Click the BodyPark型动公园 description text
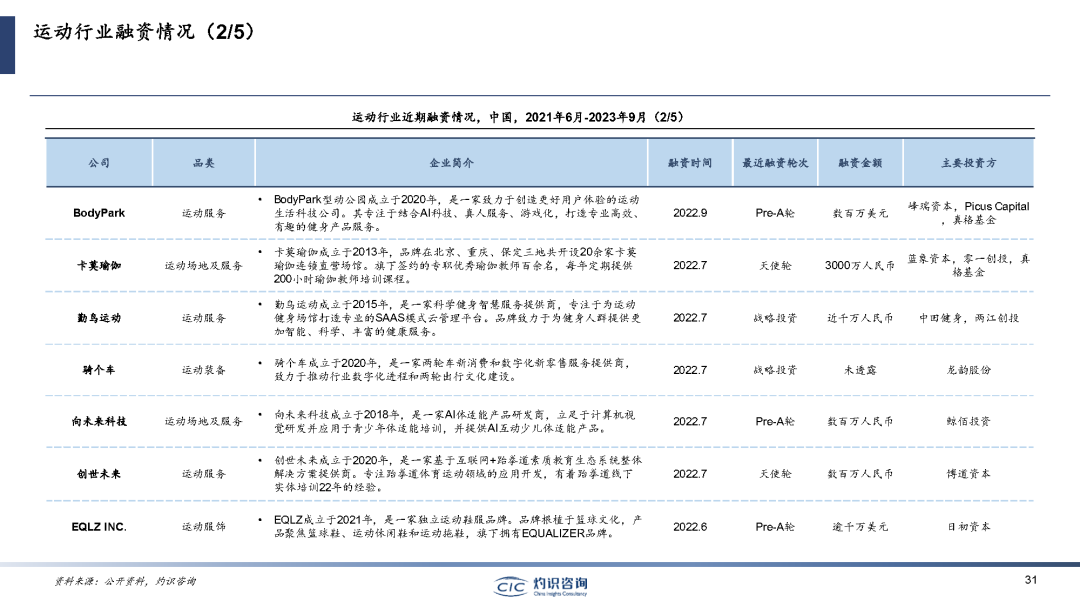The height and width of the screenshot is (608, 1080). coord(457,213)
